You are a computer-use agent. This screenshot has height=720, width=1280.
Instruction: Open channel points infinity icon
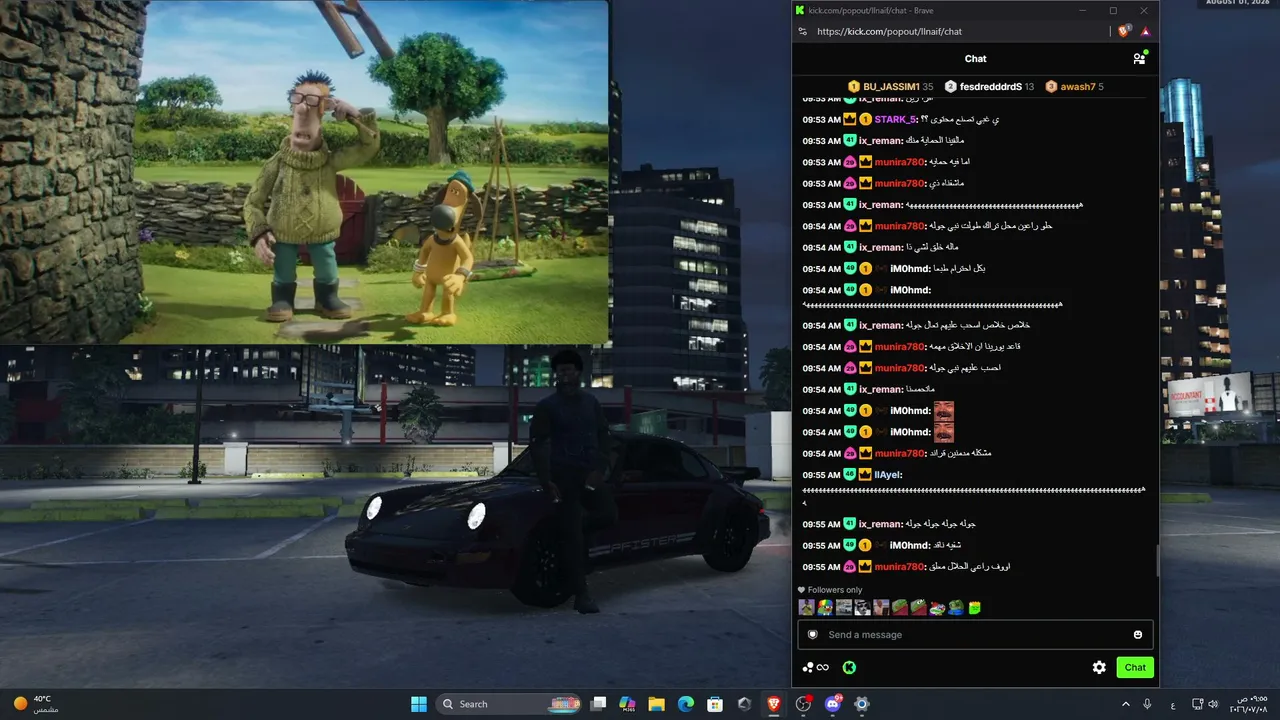pos(815,667)
